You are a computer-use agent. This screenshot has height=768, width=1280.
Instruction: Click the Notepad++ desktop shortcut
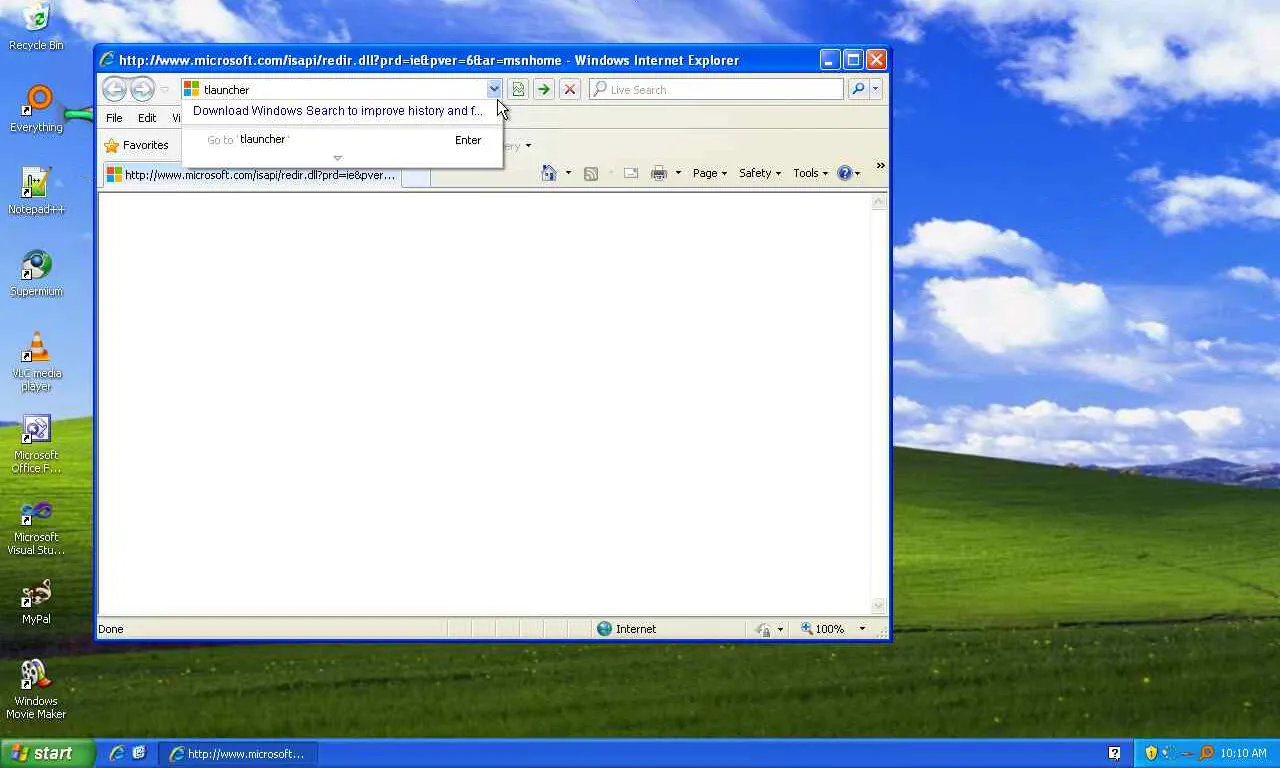[36, 192]
